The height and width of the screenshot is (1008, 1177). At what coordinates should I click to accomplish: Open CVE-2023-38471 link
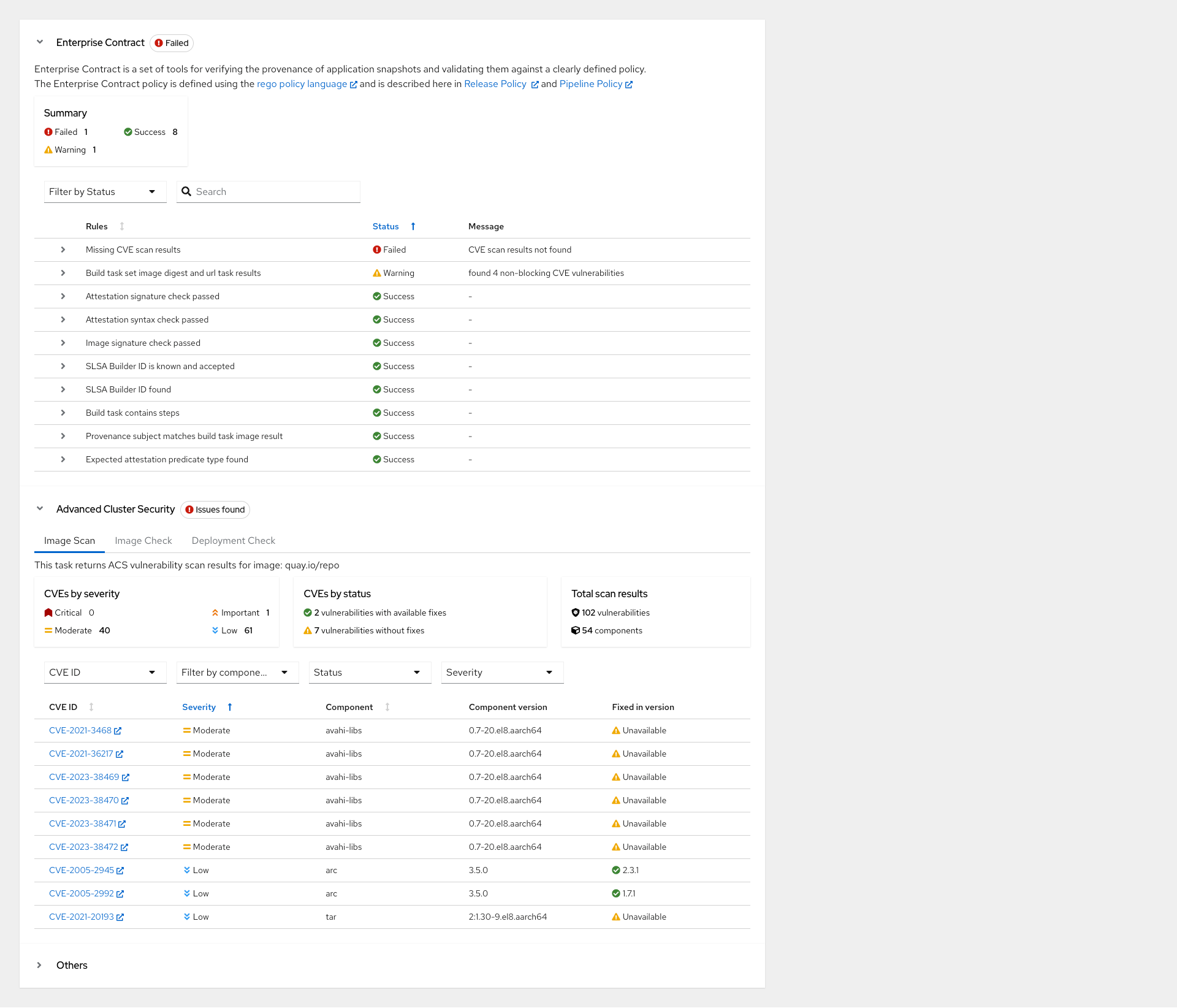87,823
